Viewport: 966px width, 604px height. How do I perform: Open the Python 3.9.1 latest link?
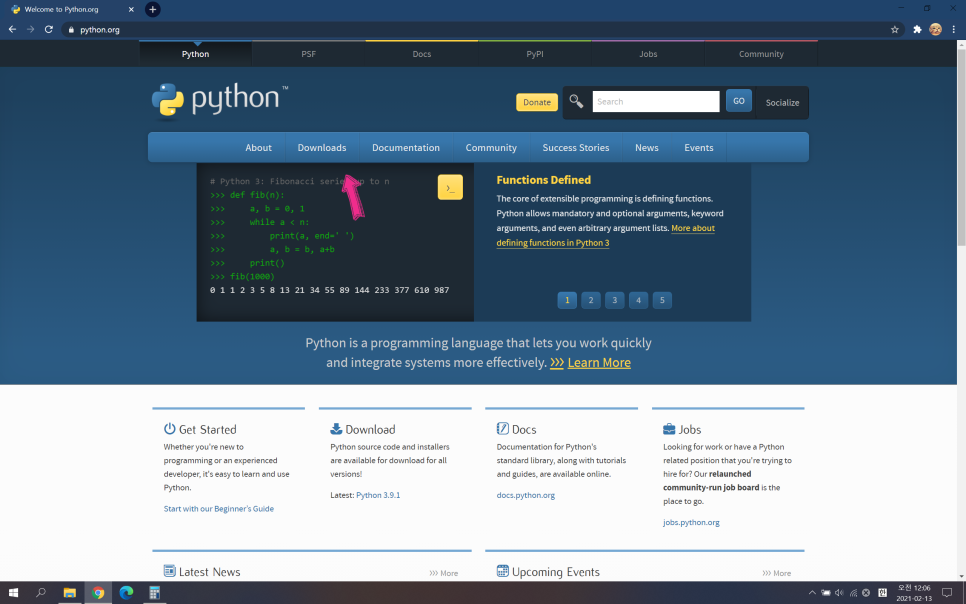378,495
